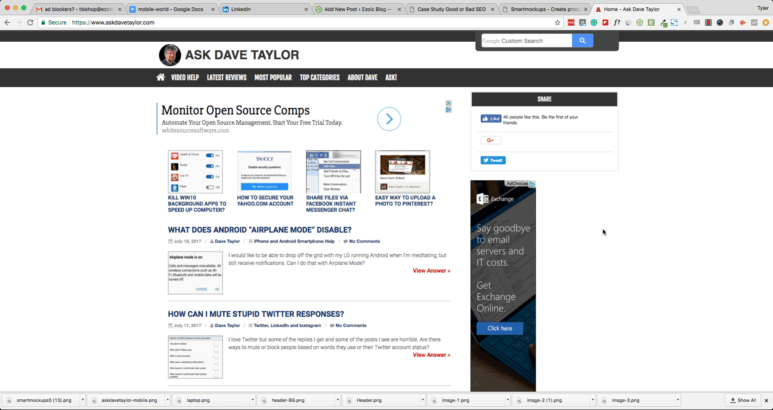773x410 pixels.
Task: Click Show All downloads button
Action: (742, 400)
